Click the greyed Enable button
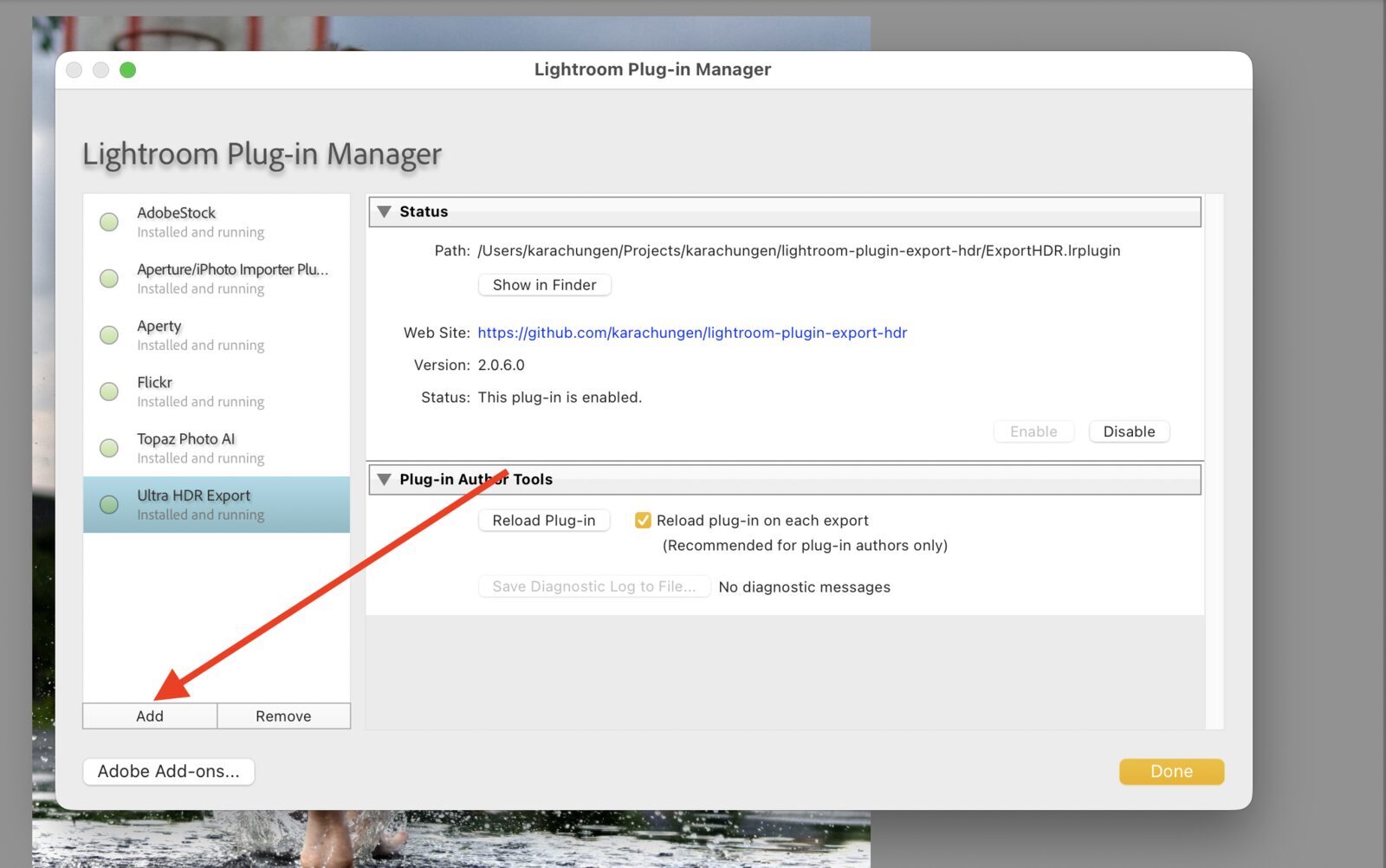The height and width of the screenshot is (868, 1386). point(1033,431)
